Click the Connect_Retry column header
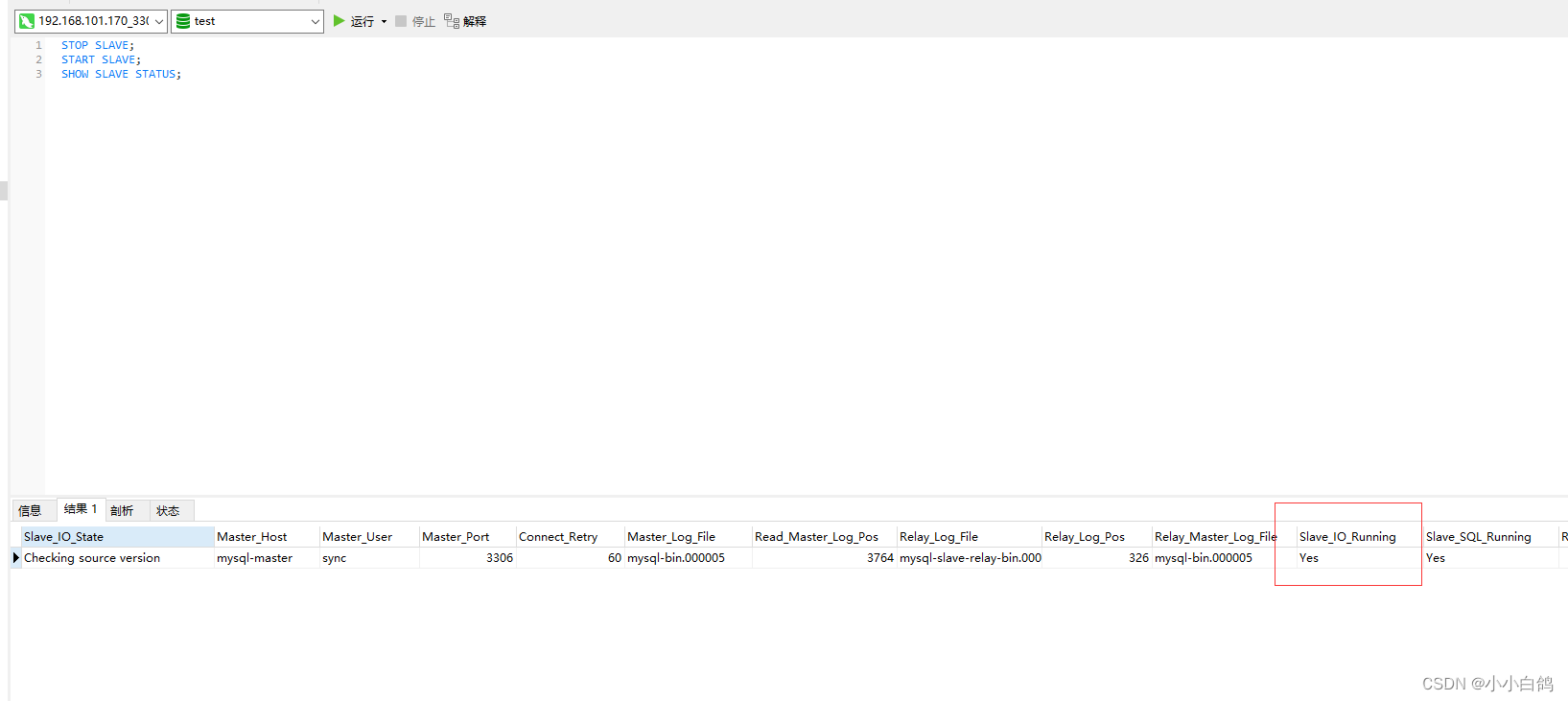 (571, 537)
